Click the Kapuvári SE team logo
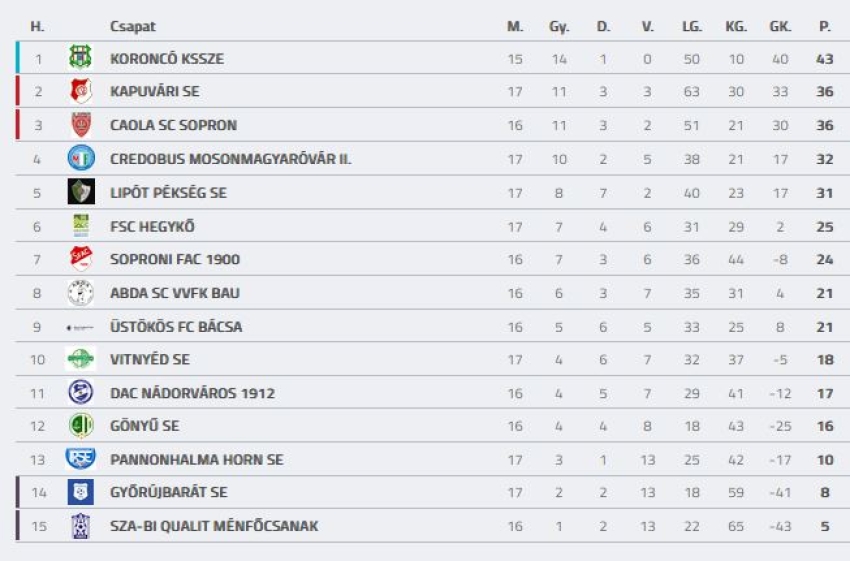 [80, 91]
